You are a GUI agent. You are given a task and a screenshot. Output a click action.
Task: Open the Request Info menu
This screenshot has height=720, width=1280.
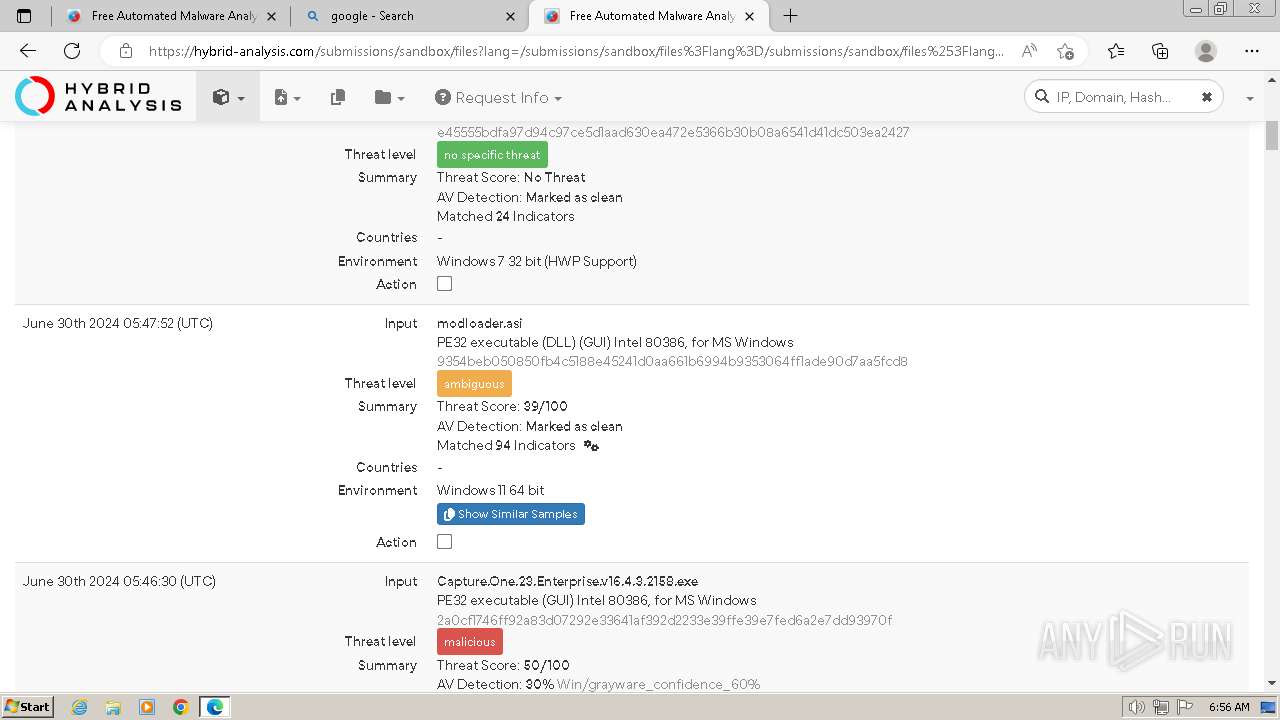(x=498, y=97)
